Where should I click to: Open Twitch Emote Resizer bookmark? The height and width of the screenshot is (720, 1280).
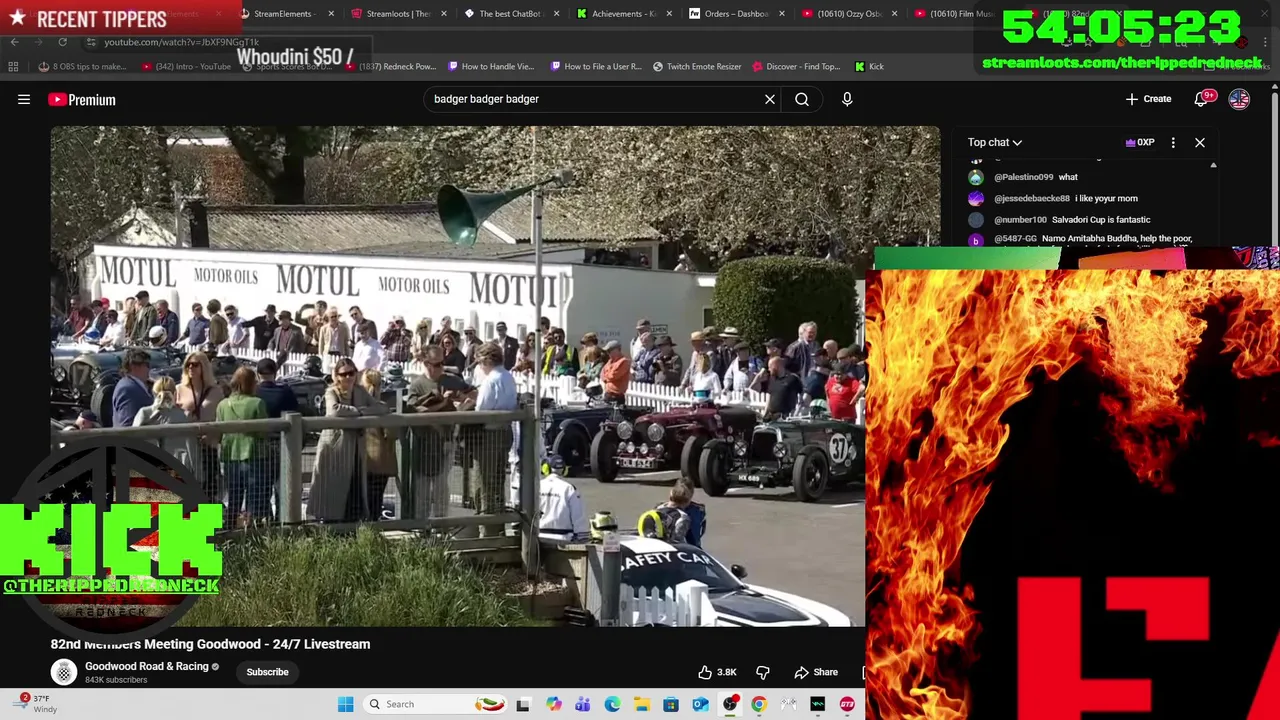click(x=697, y=66)
